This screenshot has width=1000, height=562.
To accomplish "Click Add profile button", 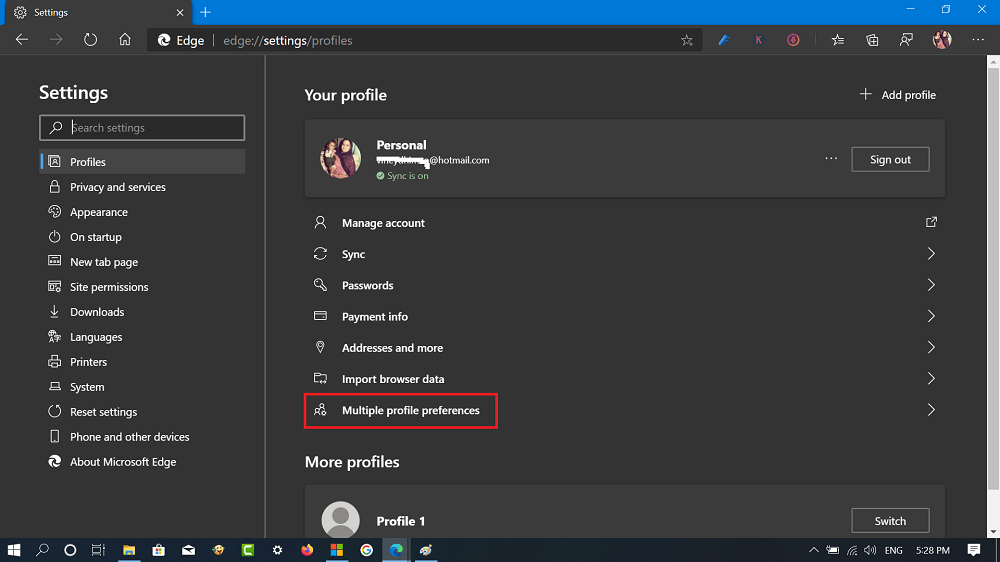I will 897,95.
